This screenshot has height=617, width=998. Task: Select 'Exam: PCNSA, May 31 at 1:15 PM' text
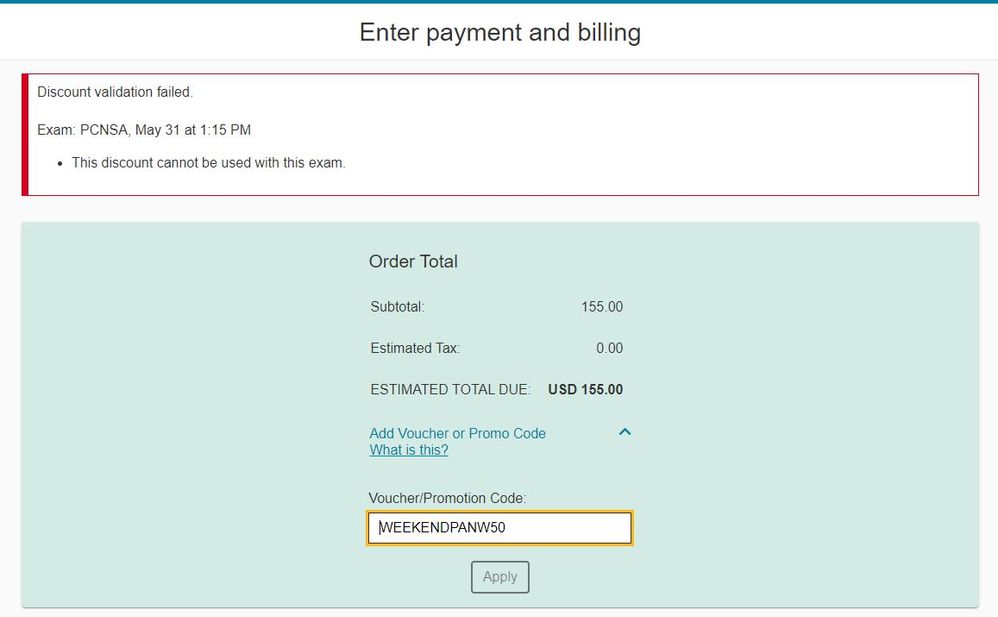tap(144, 130)
